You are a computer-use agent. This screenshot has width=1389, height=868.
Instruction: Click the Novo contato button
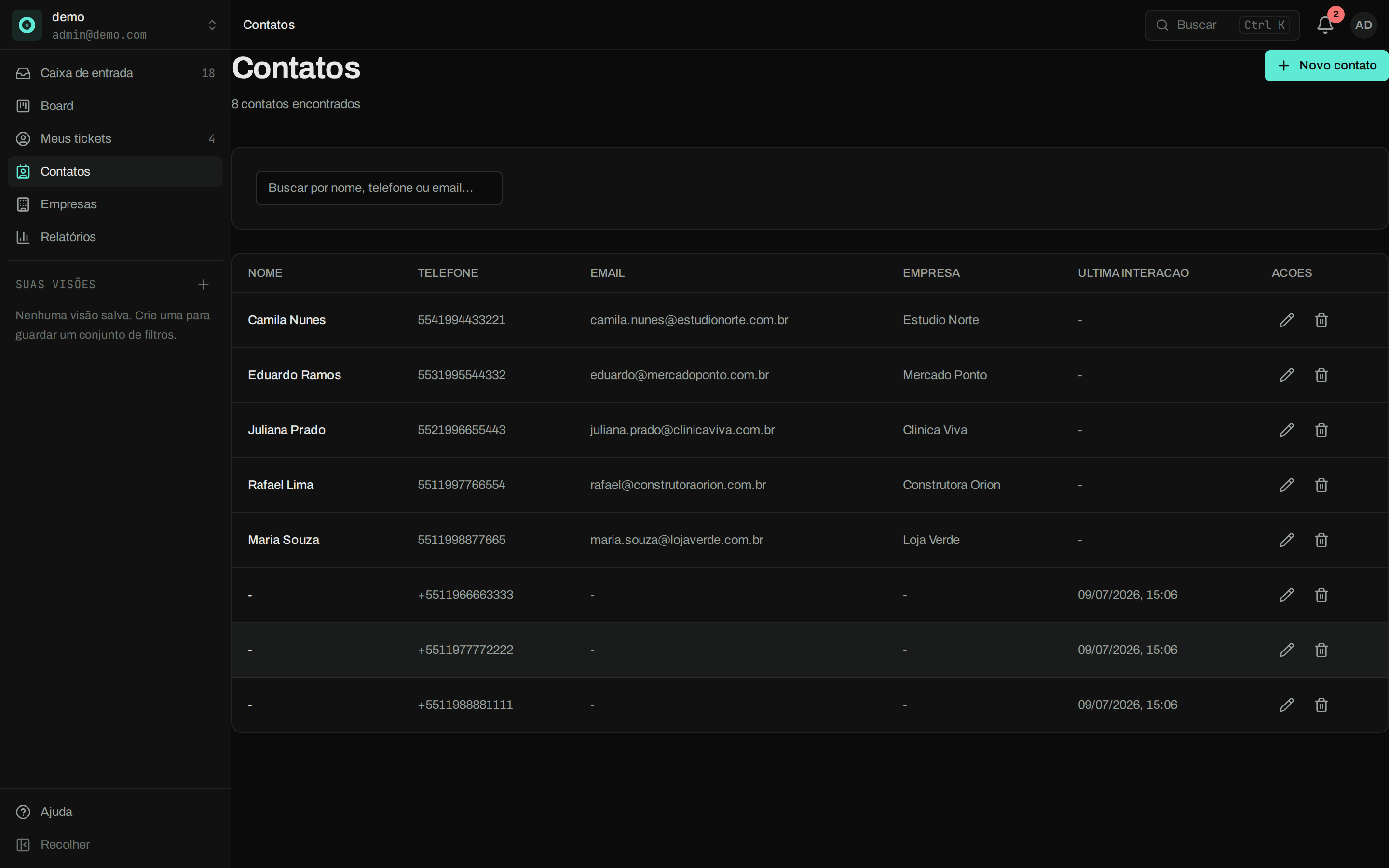coord(1326,66)
